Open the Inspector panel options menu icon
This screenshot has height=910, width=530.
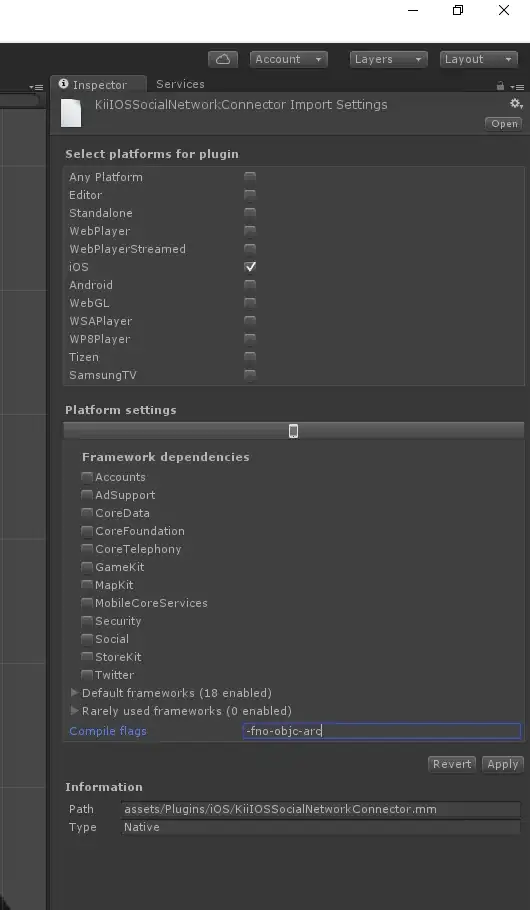(x=517, y=86)
